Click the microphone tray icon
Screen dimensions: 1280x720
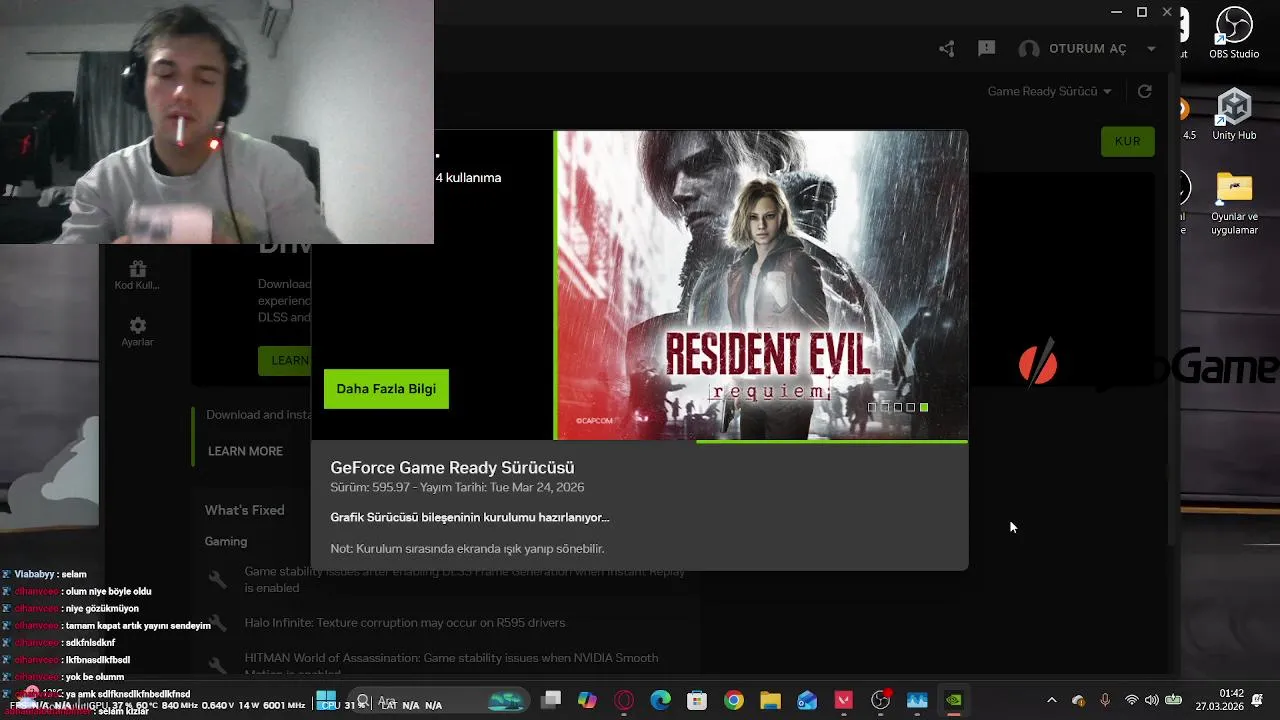tap(1105, 701)
